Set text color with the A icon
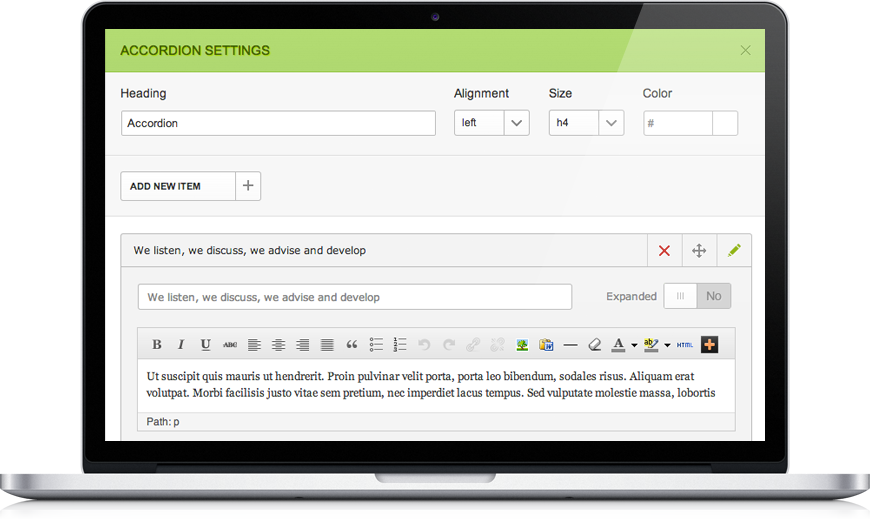Image resolution: width=870 pixels, height=519 pixels. 618,345
